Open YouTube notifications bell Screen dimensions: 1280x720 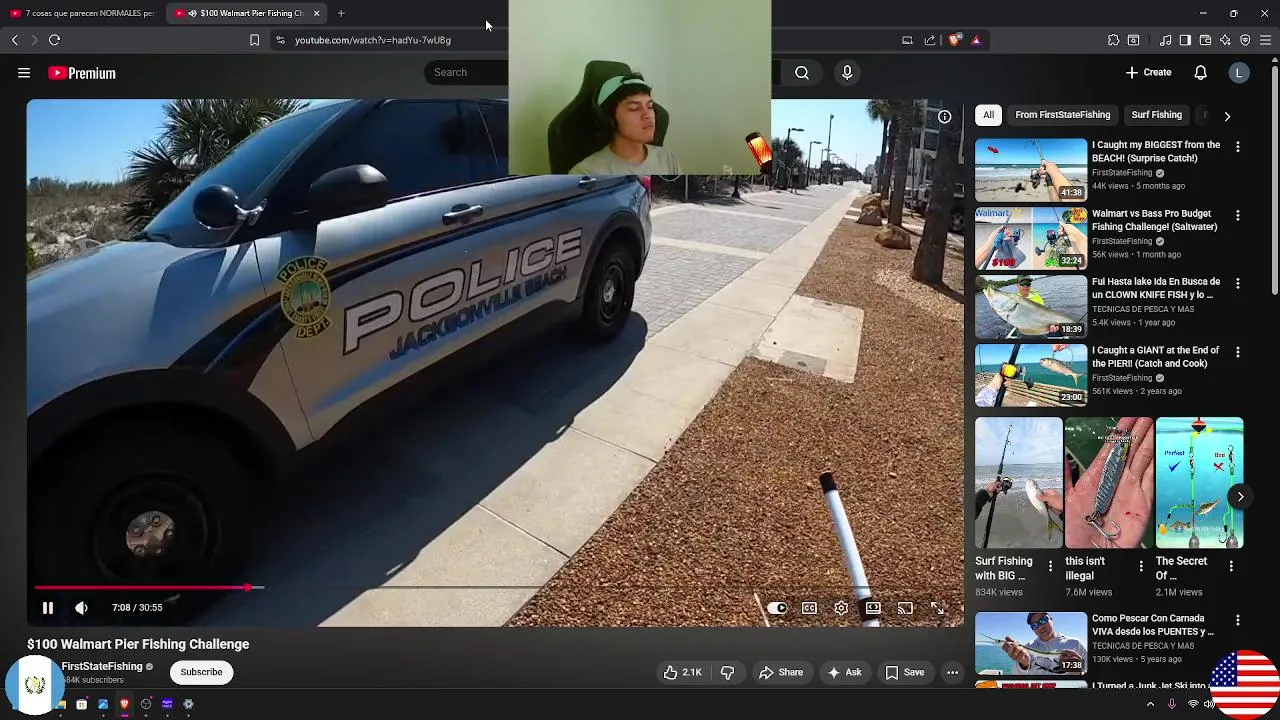coord(1201,72)
